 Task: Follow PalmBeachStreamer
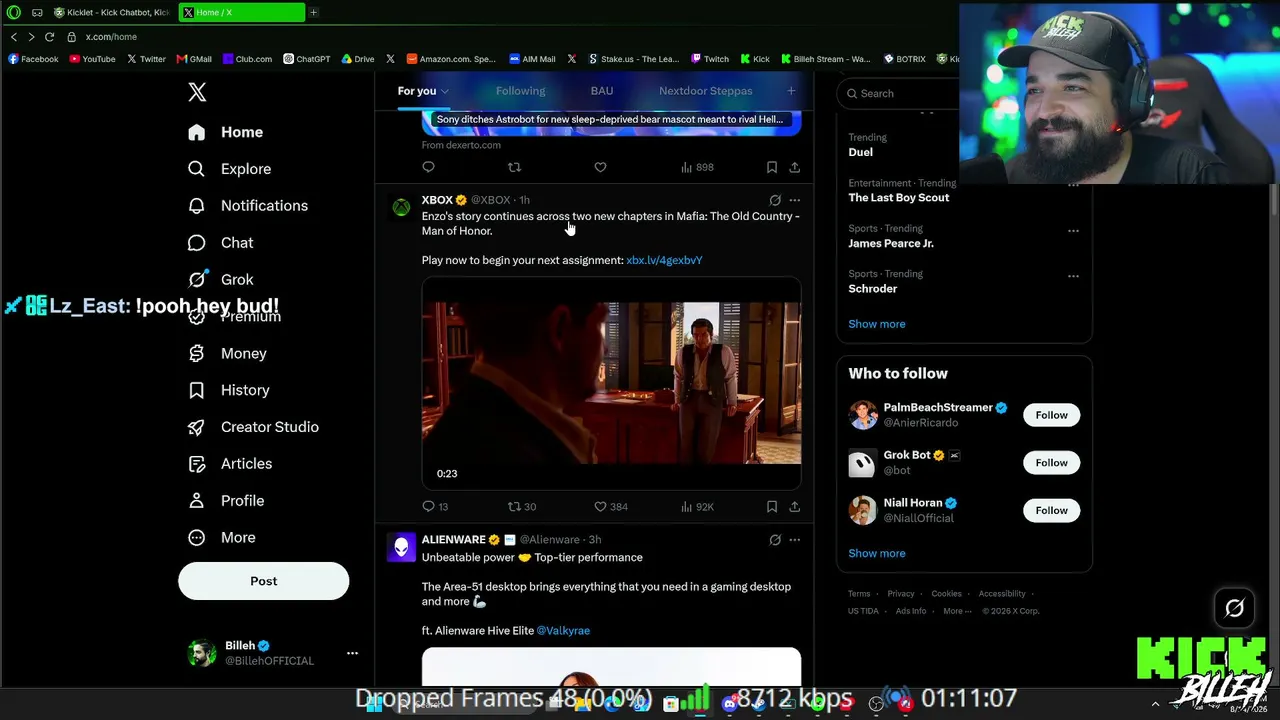point(1051,415)
